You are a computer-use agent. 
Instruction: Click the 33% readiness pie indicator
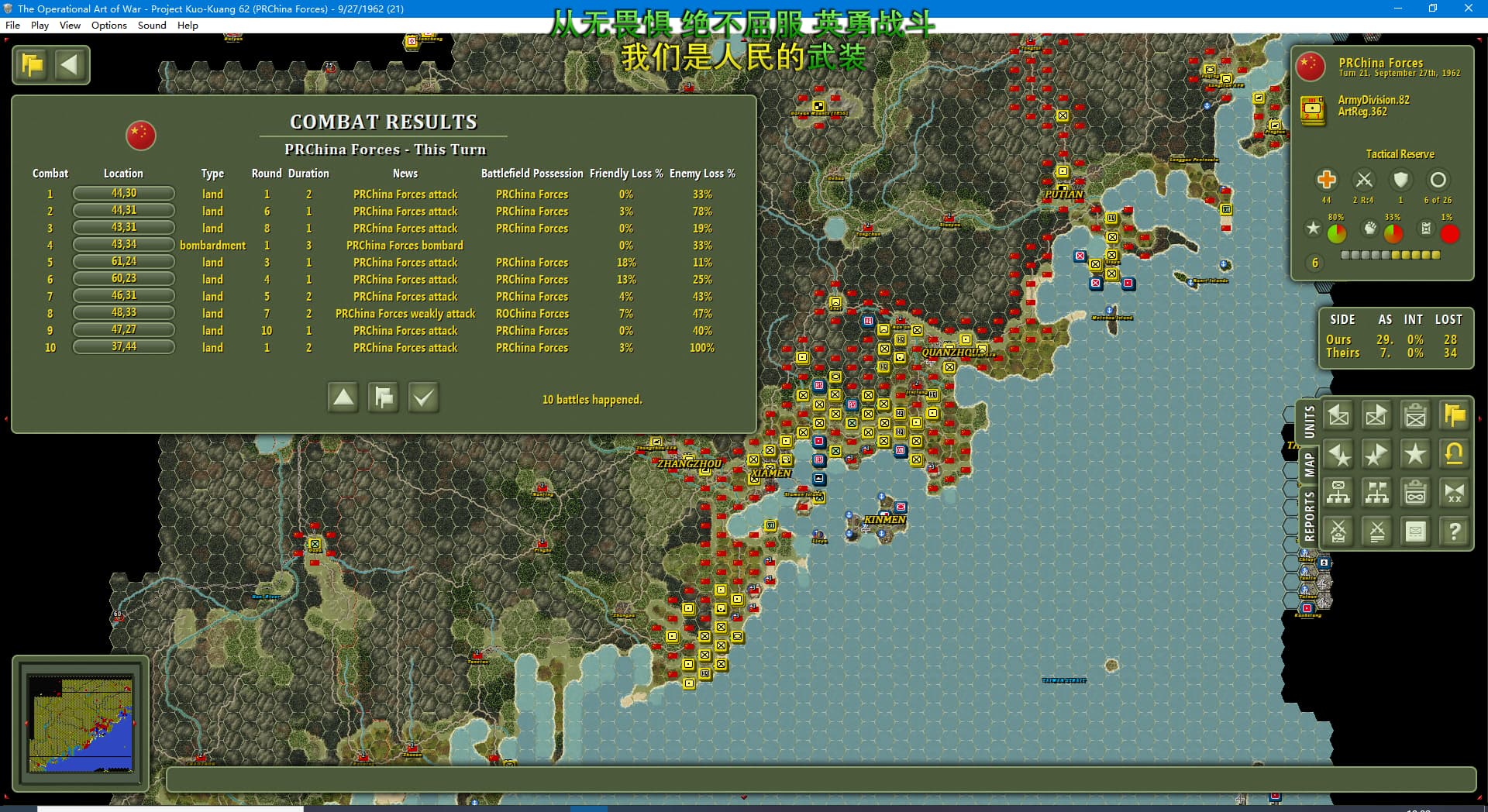pos(1393,232)
